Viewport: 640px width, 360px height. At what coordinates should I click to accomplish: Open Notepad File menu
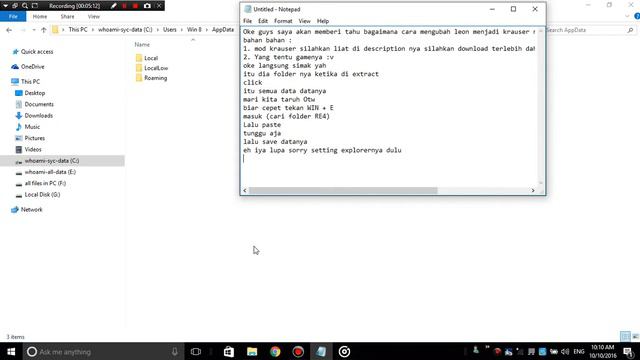click(248, 21)
